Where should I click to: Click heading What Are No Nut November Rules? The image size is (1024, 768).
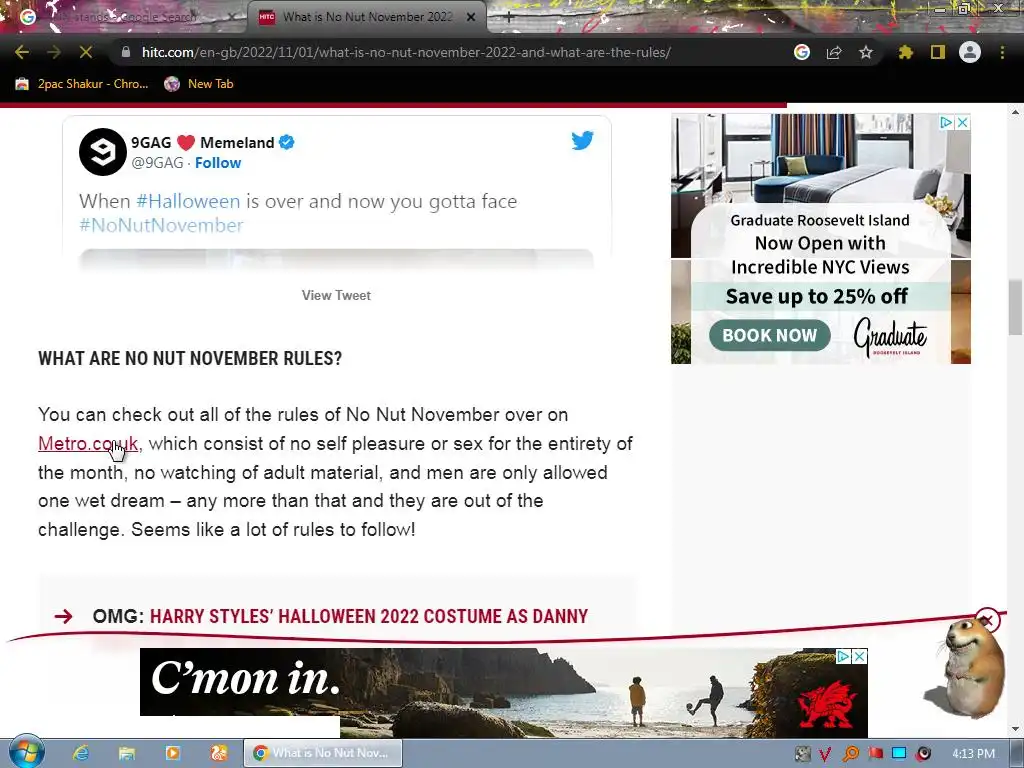click(x=190, y=359)
